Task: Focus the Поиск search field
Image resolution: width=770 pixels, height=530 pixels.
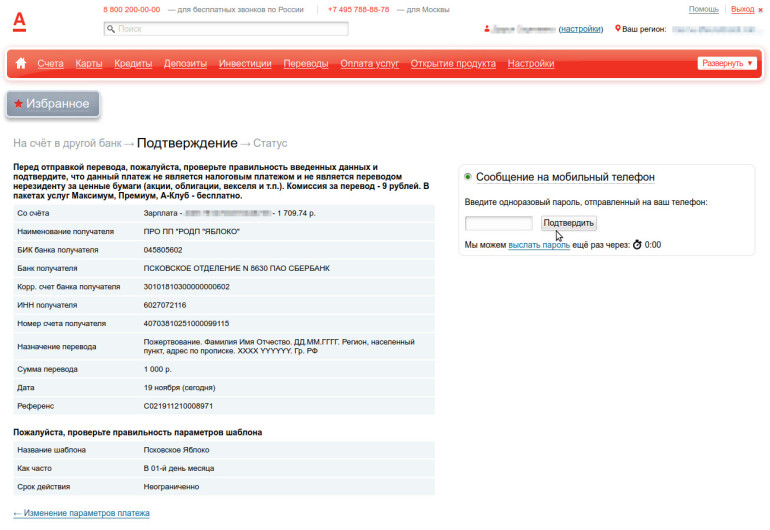Action: (x=226, y=29)
